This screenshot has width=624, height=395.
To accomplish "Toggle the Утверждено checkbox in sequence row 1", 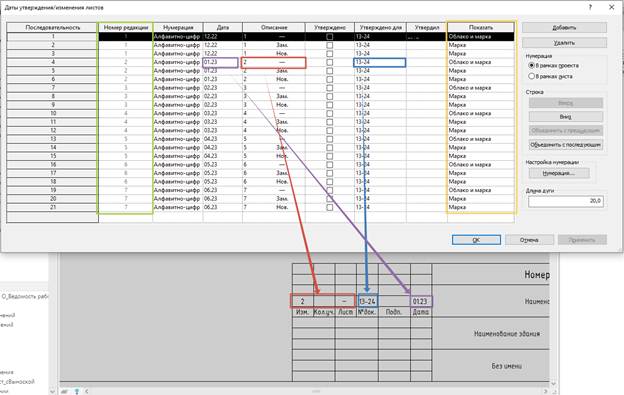I will tap(330, 37).
